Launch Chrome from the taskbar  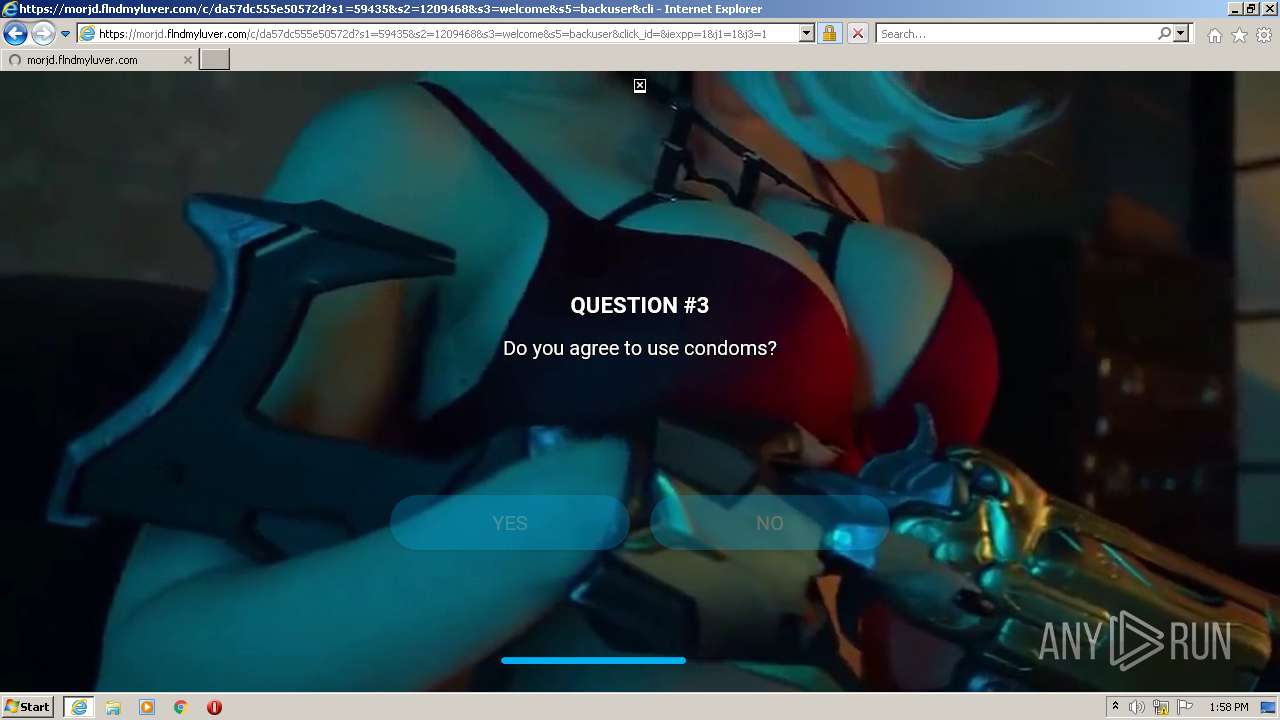pos(181,707)
